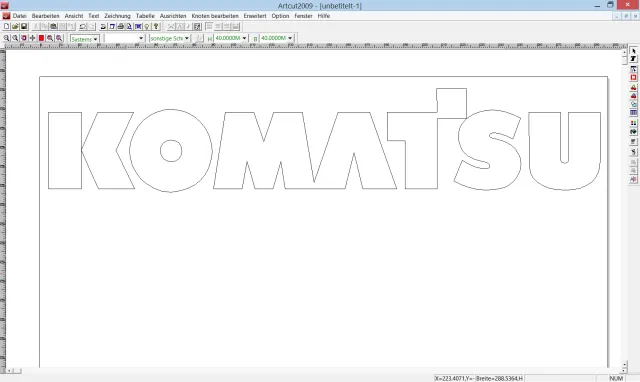Click the Print icon in the toolbar
The image size is (640, 382).
tap(120, 27)
